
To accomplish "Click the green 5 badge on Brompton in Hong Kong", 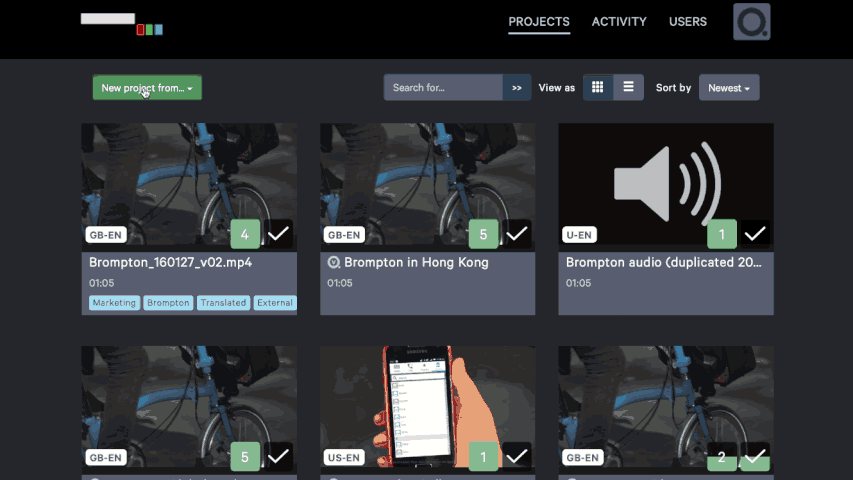I will pos(483,234).
